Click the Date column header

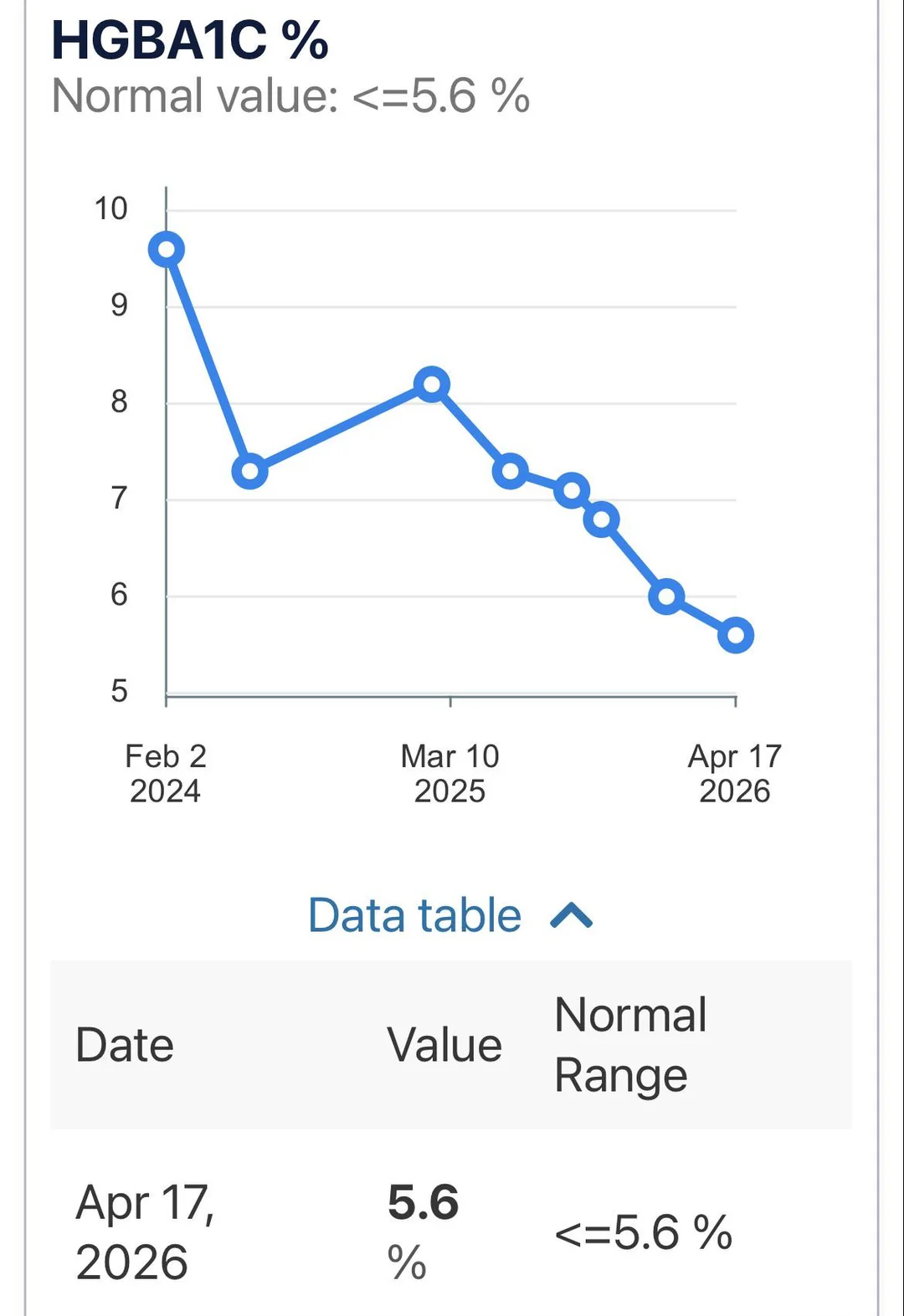(x=124, y=1044)
